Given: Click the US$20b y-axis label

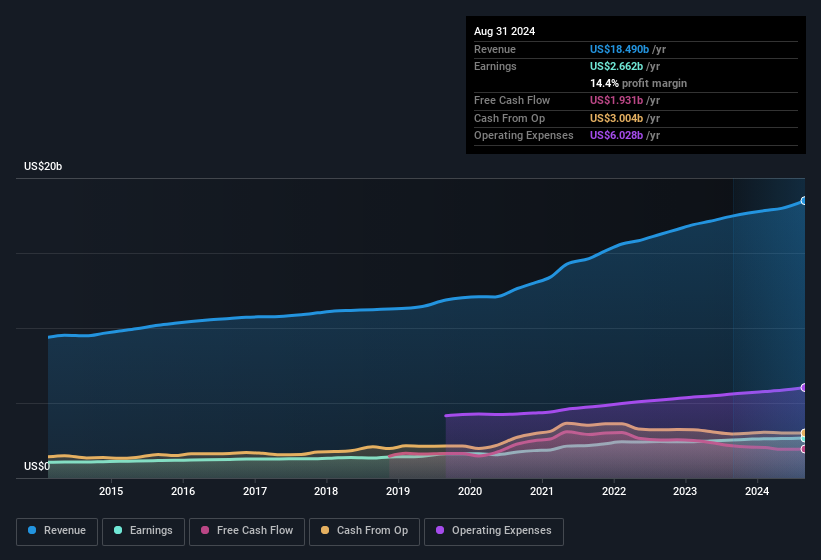Looking at the screenshot, I should [x=43, y=167].
